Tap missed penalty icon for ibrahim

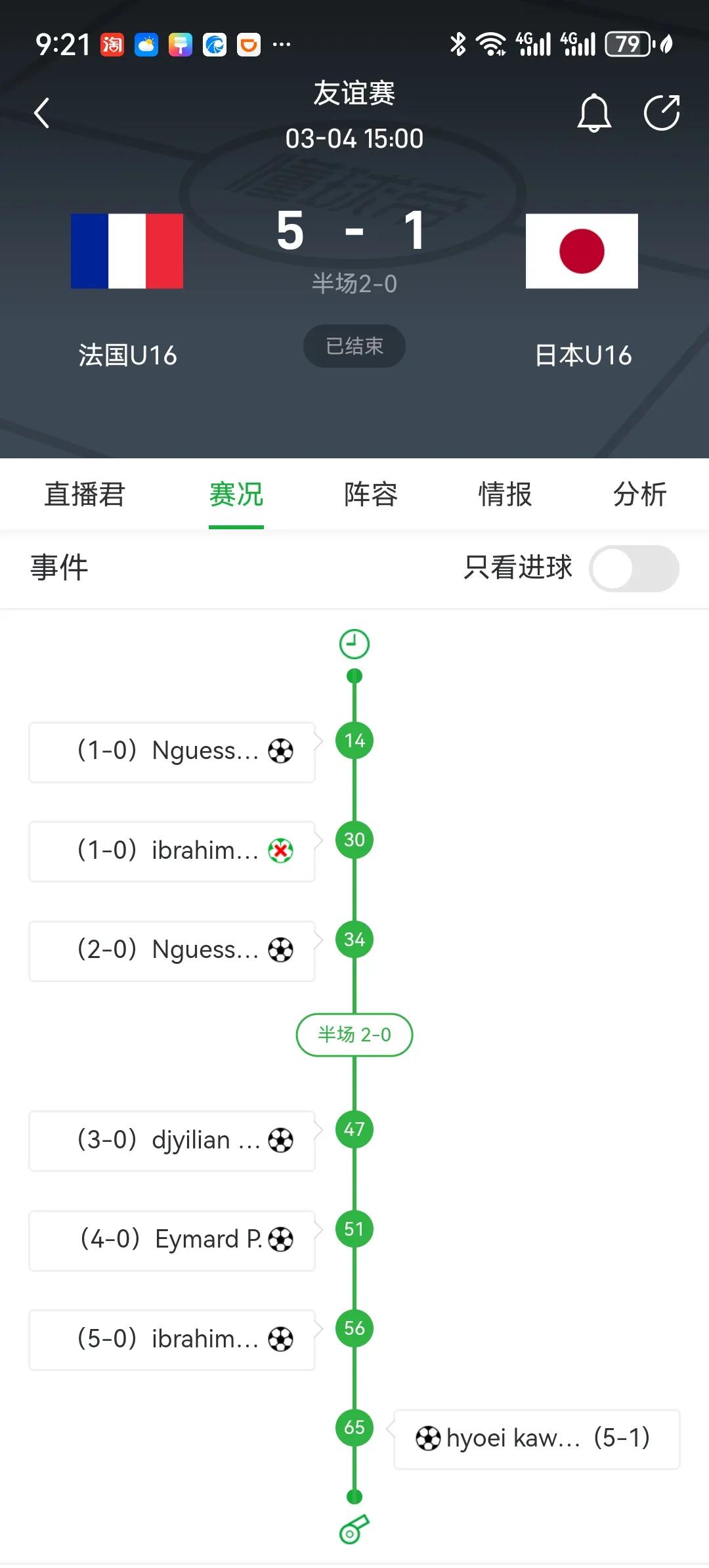point(280,851)
